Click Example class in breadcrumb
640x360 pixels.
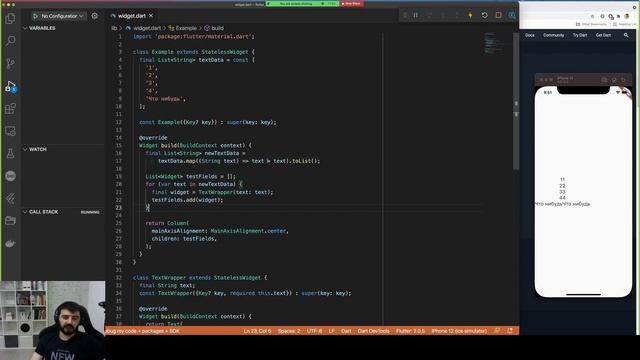click(186, 28)
